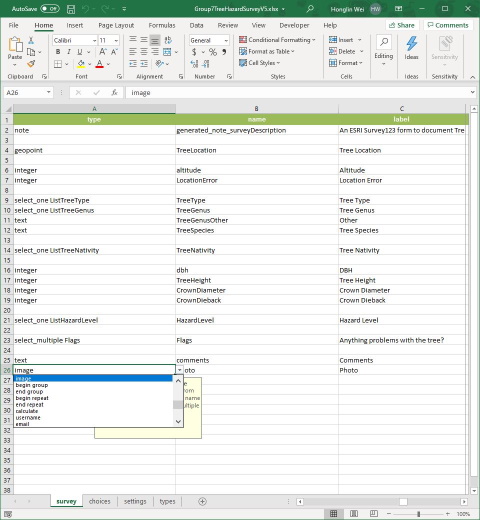Toggle Underline formatting

[80, 52]
